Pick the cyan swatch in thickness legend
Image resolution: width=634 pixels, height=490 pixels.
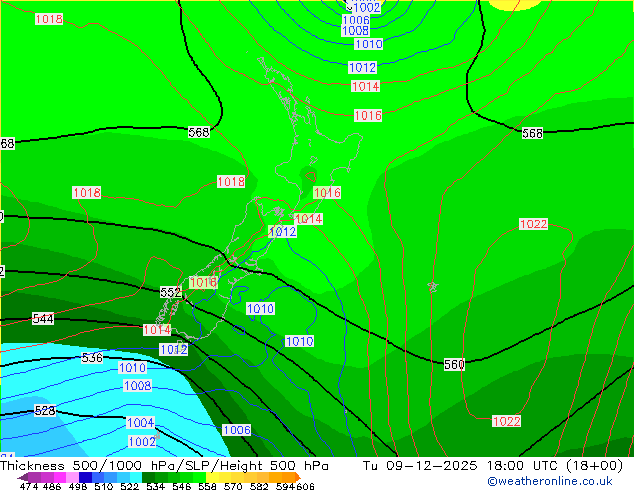136,477
